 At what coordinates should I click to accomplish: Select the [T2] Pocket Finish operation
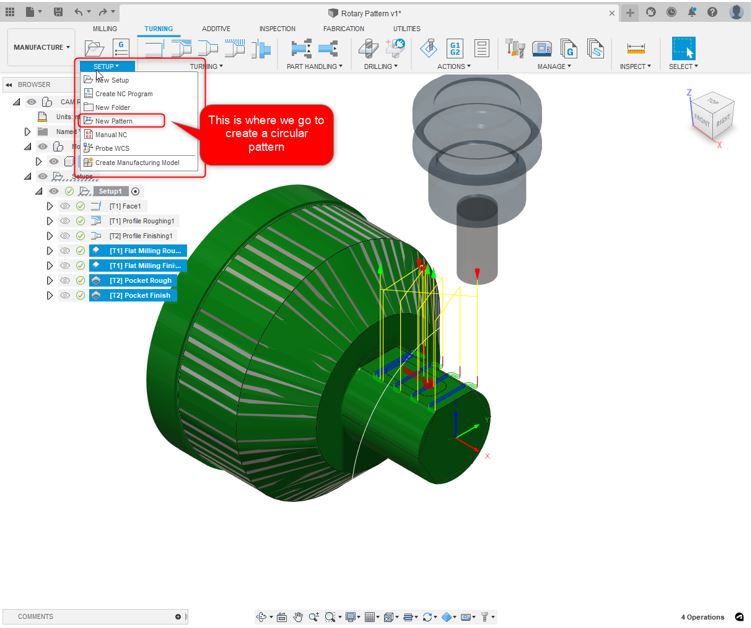point(140,295)
